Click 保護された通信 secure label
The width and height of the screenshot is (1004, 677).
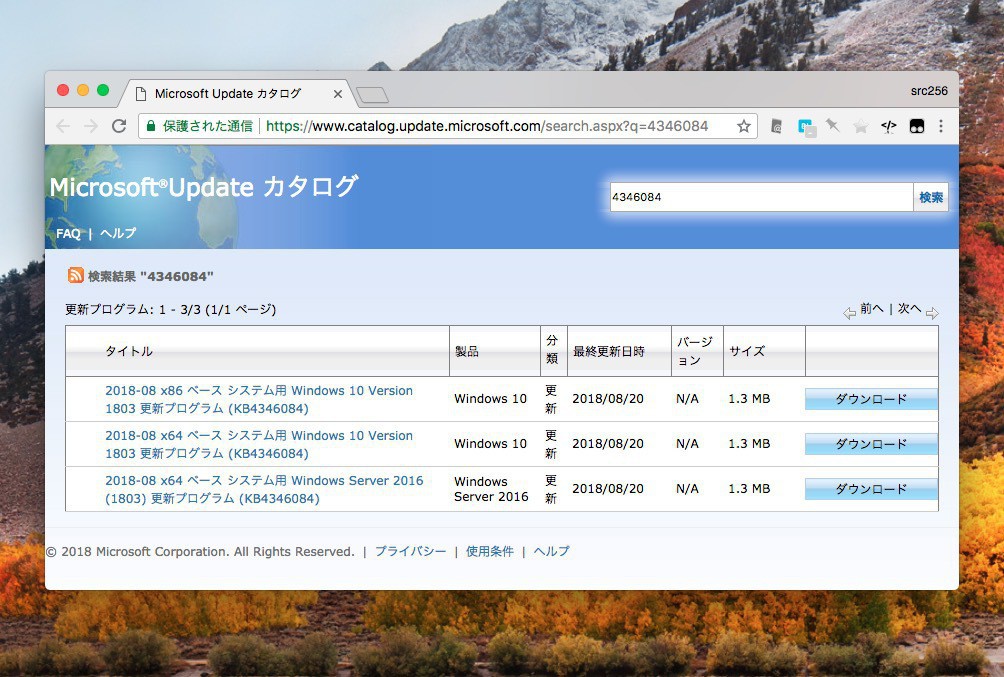point(207,126)
